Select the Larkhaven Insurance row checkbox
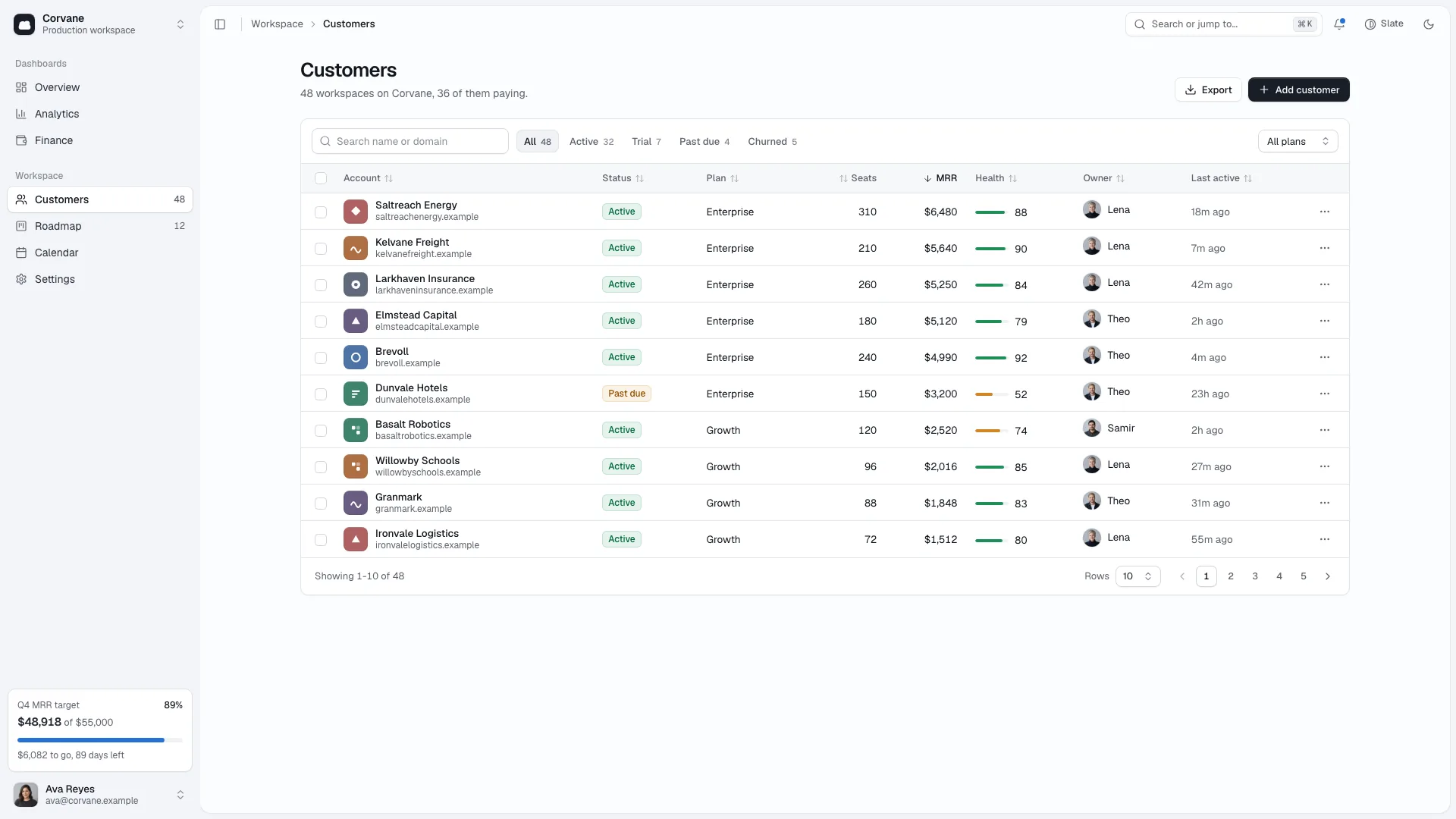1456x819 pixels. click(321, 284)
